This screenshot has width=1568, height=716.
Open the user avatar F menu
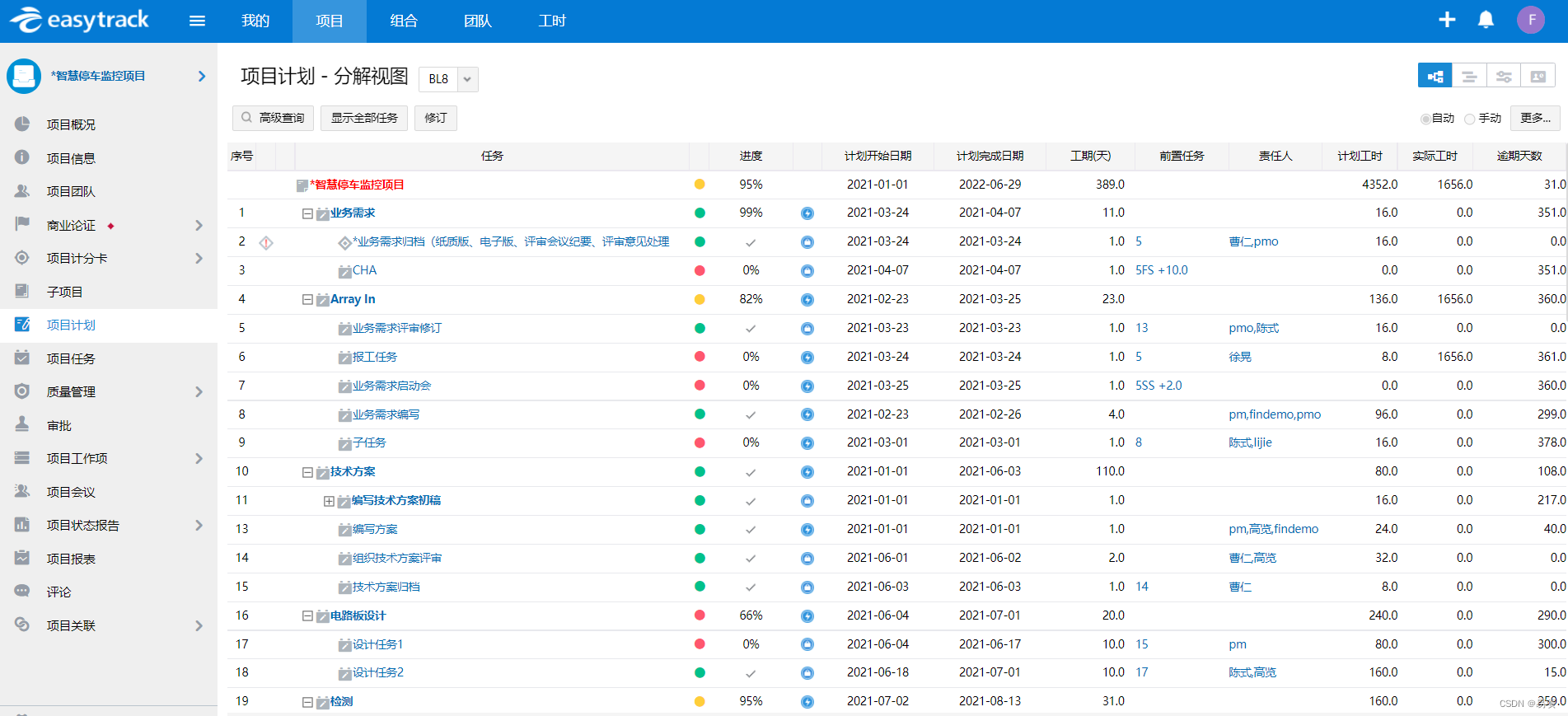tap(1531, 20)
